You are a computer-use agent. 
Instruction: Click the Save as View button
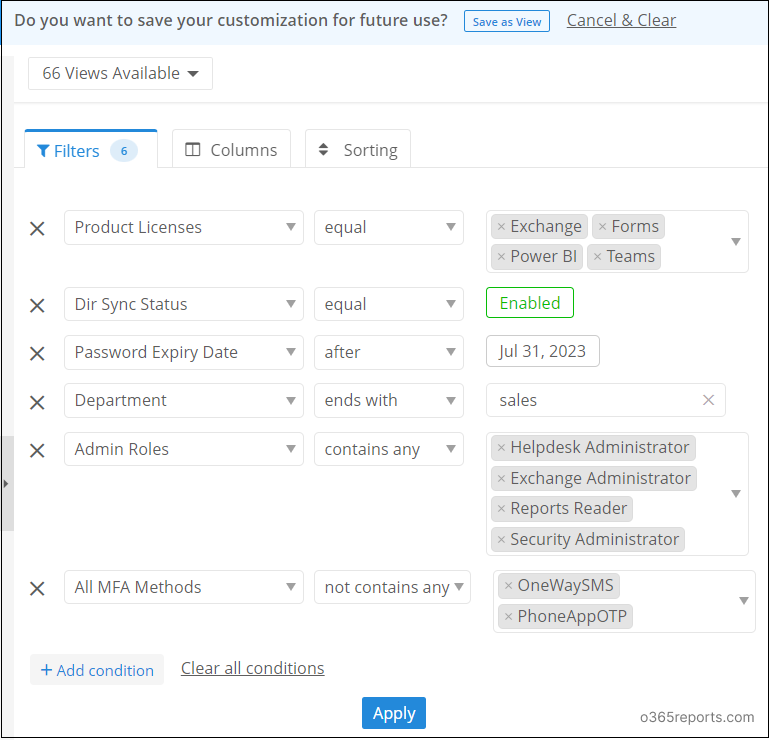tap(507, 22)
